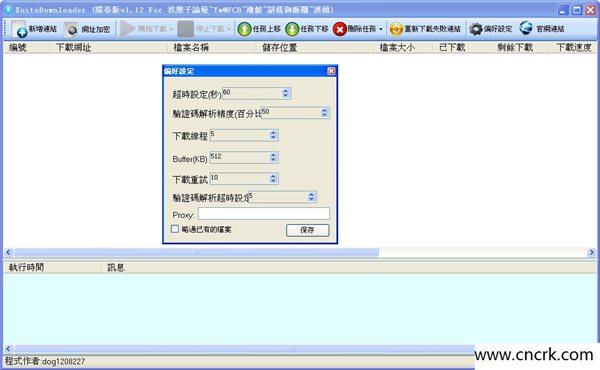Click the 檔案名稱 column header
Image resolution: width=600 pixels, height=370 pixels.
pyautogui.click(x=212, y=47)
